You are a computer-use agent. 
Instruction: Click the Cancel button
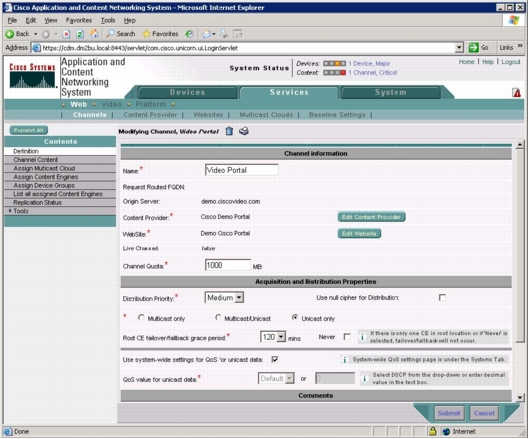tap(484, 413)
